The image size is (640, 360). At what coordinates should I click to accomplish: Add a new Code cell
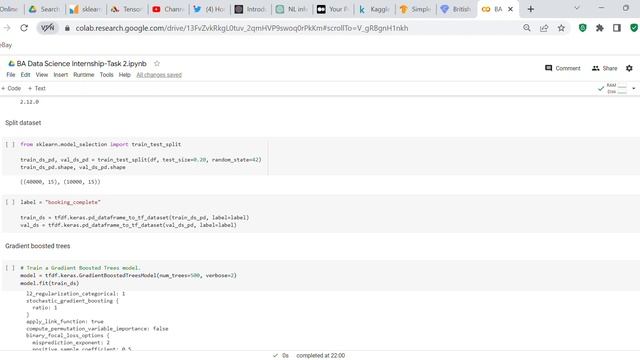[11, 88]
